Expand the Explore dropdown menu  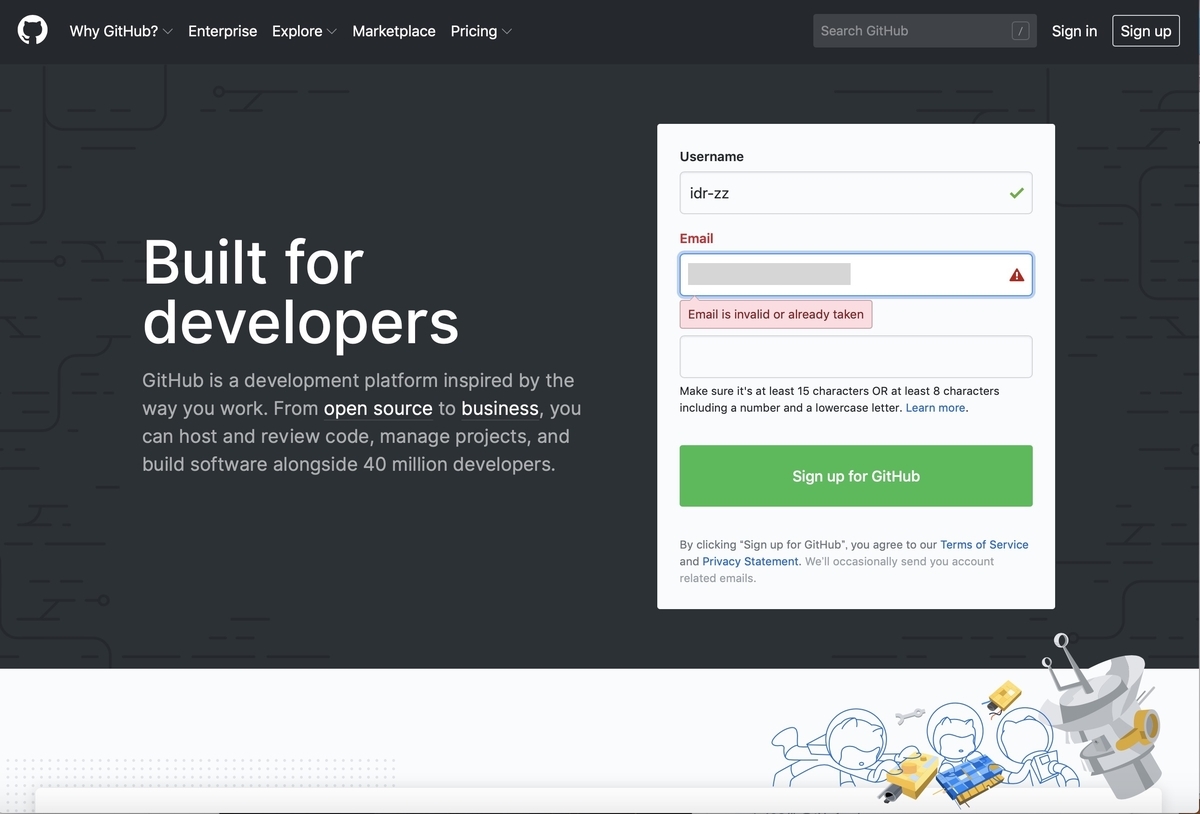click(x=304, y=31)
